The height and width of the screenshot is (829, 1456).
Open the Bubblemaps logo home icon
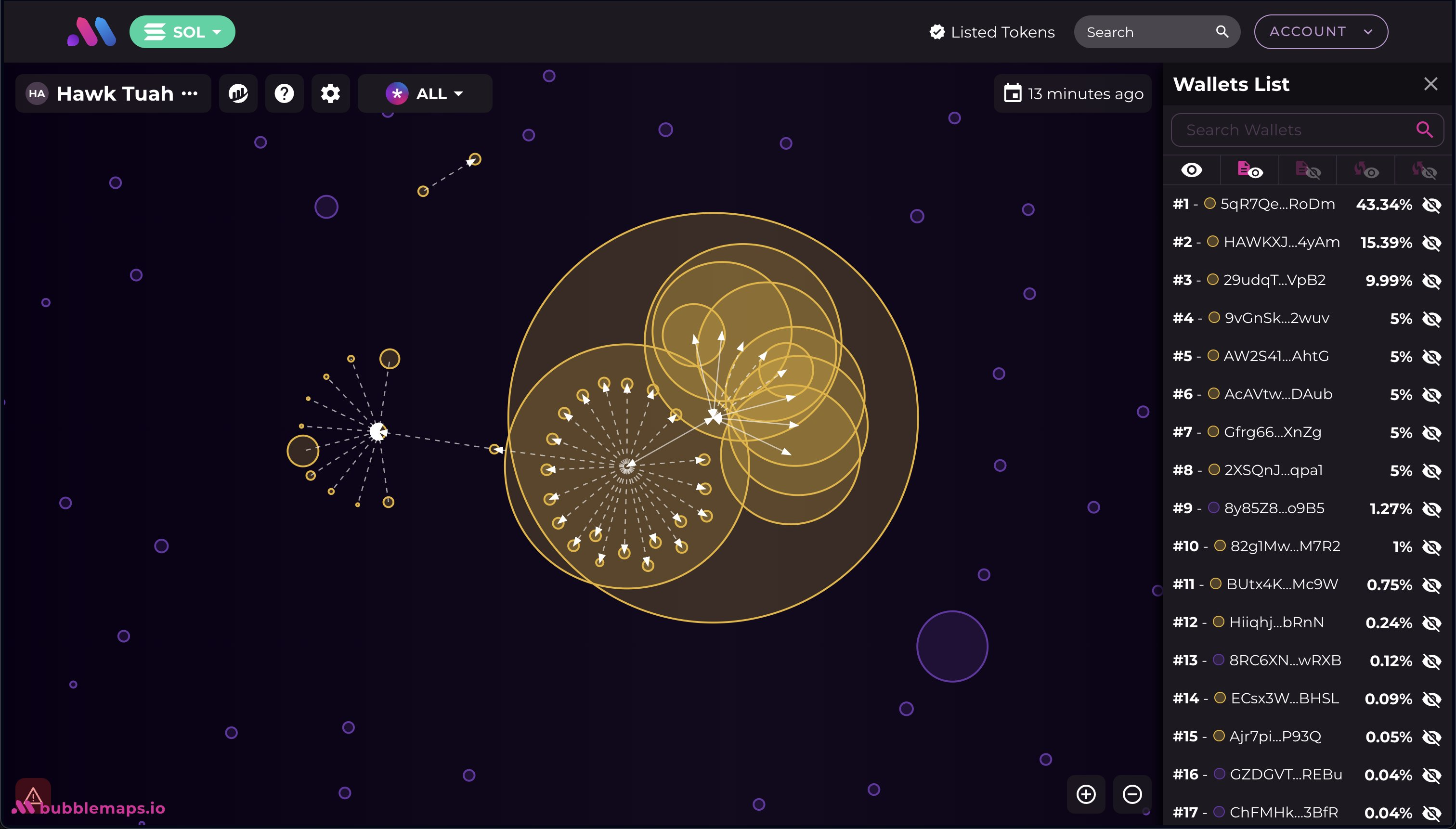coord(91,31)
